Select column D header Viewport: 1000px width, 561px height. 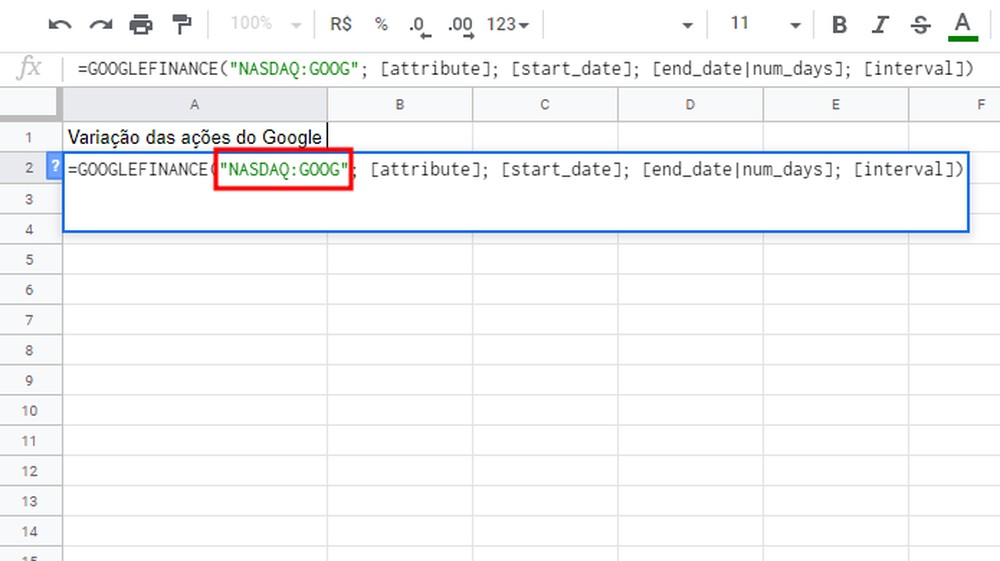pyautogui.click(x=690, y=105)
